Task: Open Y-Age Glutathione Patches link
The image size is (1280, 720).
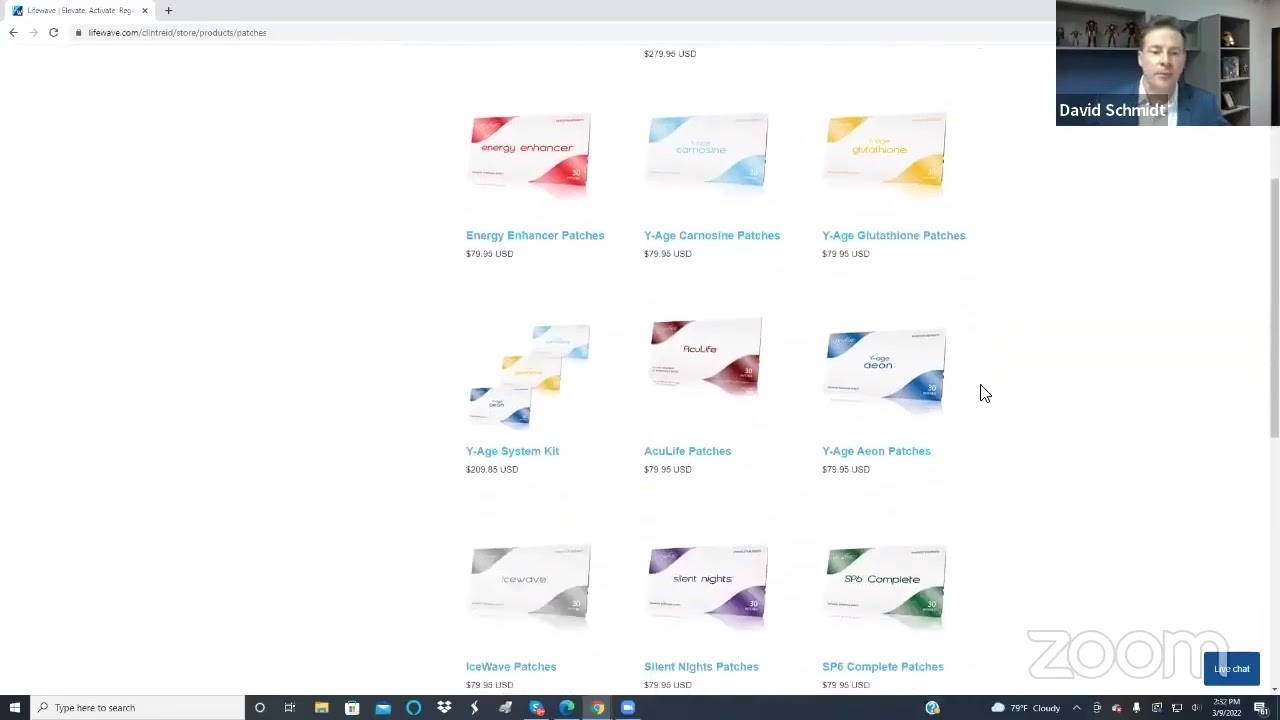Action: point(894,235)
